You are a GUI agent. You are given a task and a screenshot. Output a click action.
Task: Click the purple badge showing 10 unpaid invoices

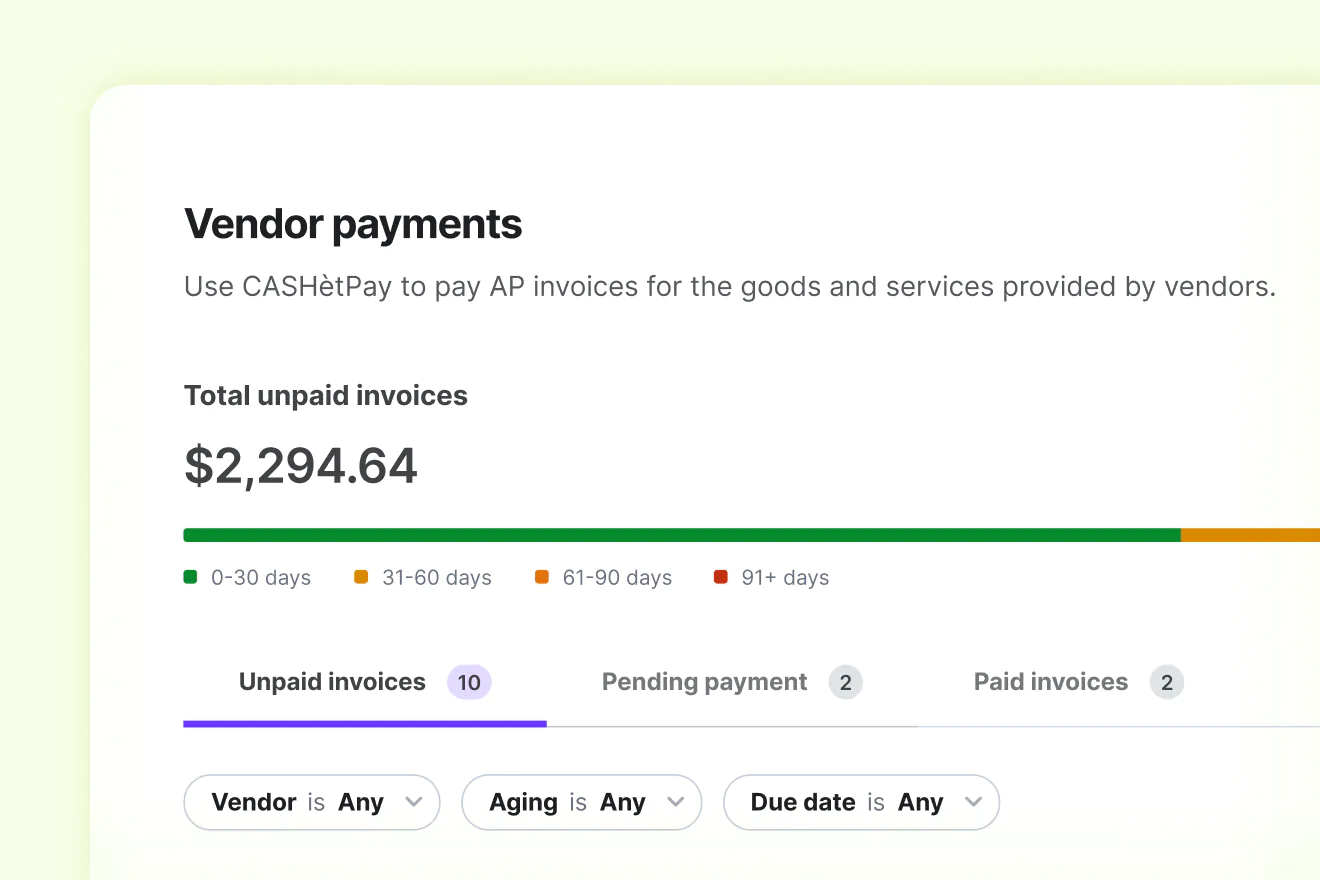click(x=469, y=682)
